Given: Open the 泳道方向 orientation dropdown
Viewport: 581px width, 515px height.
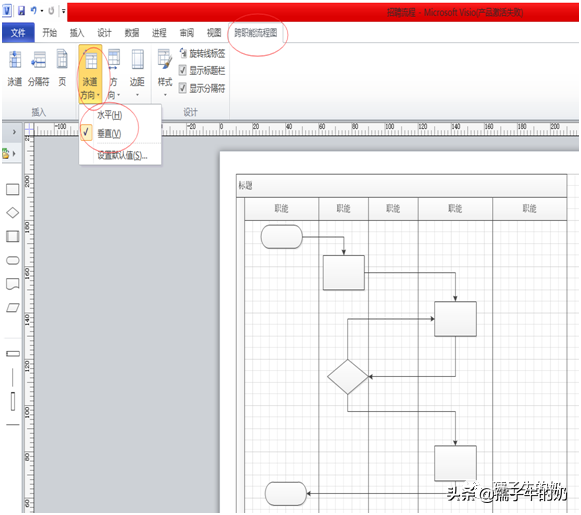Looking at the screenshot, I should coord(90,74).
